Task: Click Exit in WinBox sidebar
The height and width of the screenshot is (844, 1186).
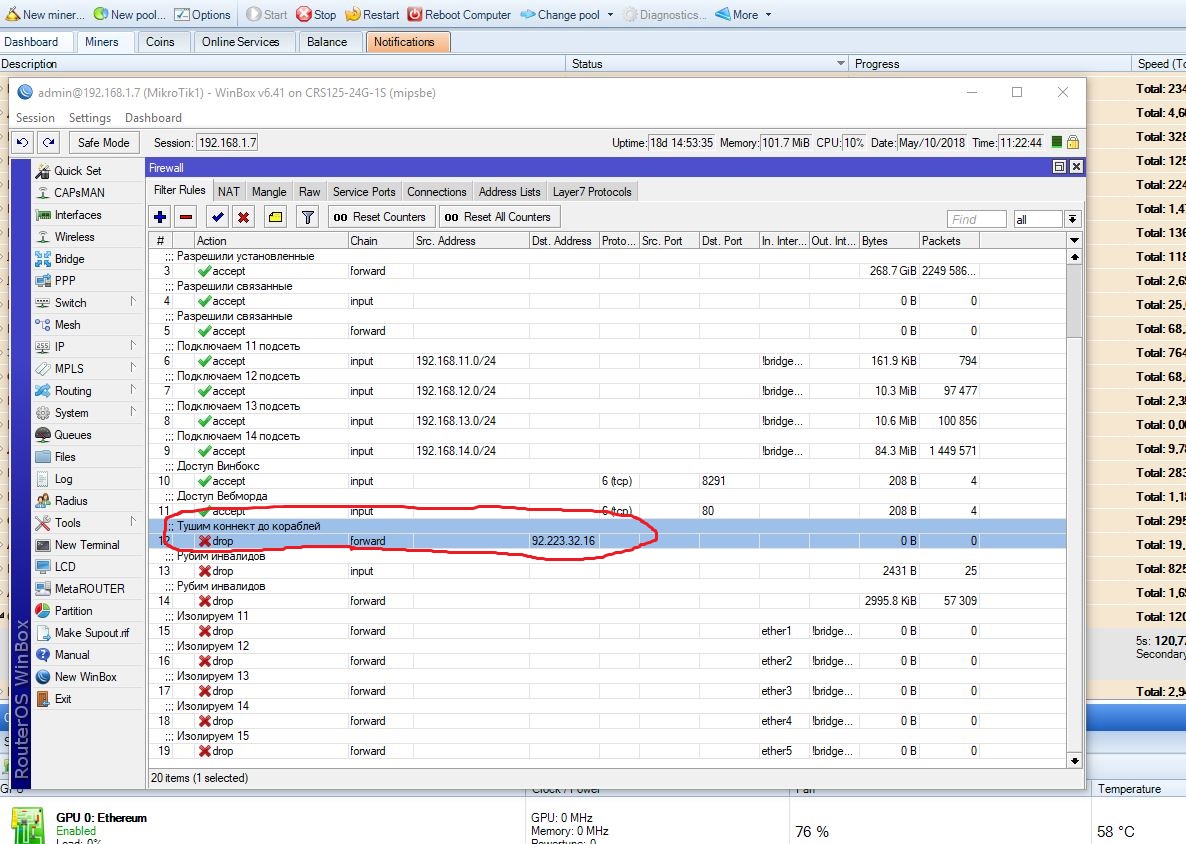Action: 63,699
